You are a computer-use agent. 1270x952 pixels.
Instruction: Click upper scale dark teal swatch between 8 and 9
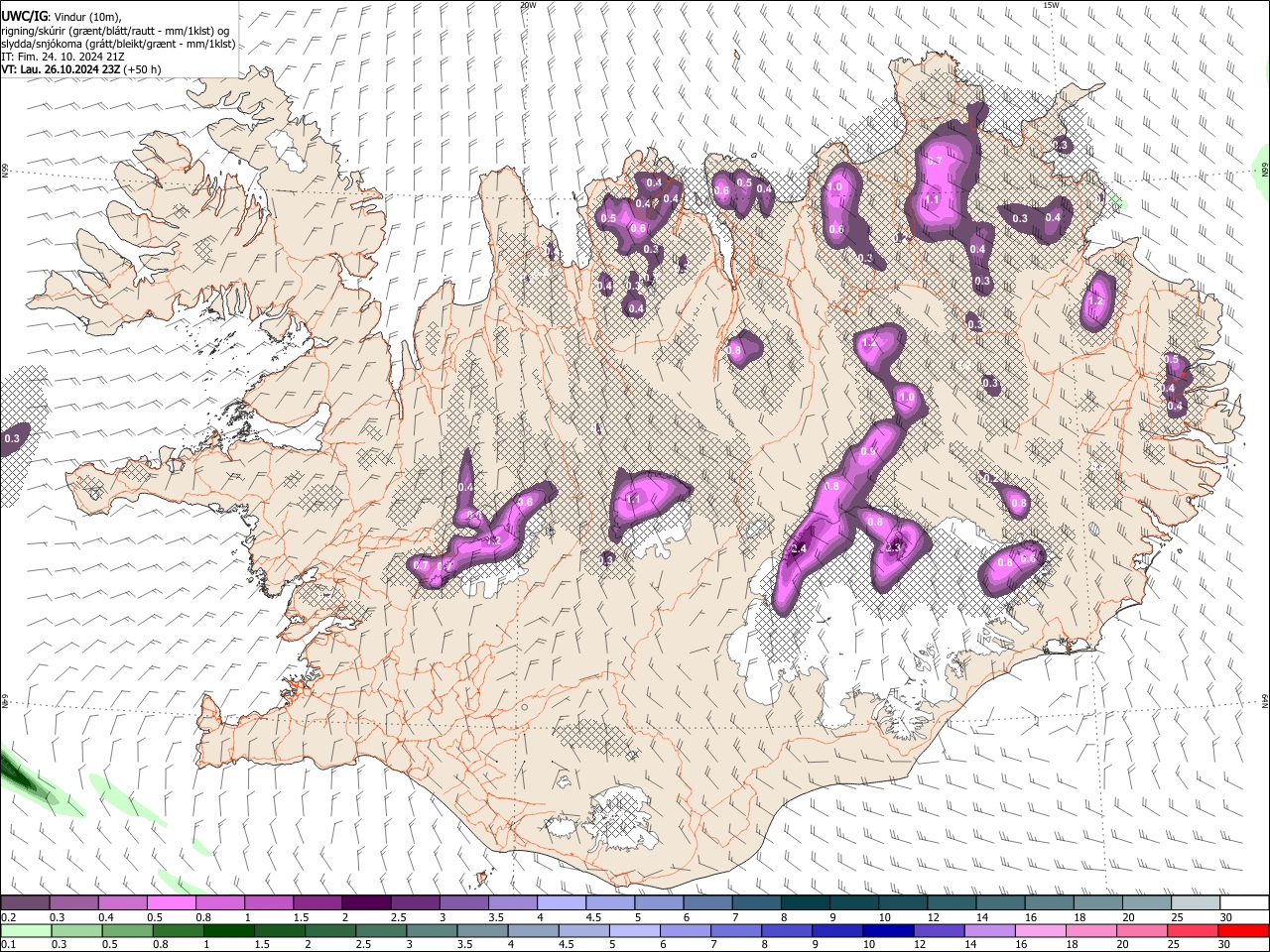pyautogui.click(x=806, y=903)
